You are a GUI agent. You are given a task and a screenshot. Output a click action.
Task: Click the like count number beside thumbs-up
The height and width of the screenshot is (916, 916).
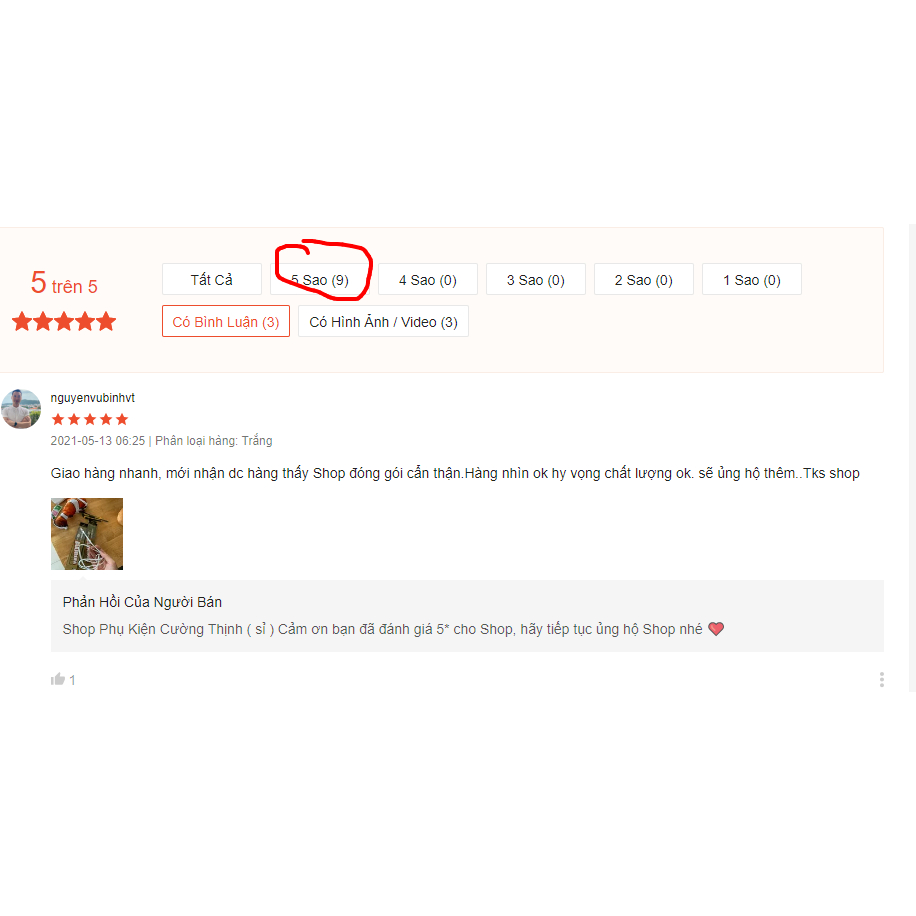tap(72, 680)
